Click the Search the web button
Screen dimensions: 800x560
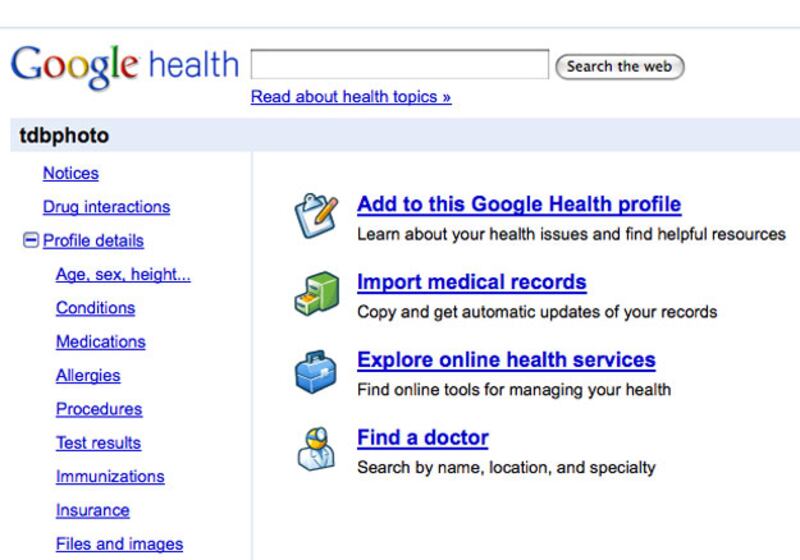click(x=619, y=67)
